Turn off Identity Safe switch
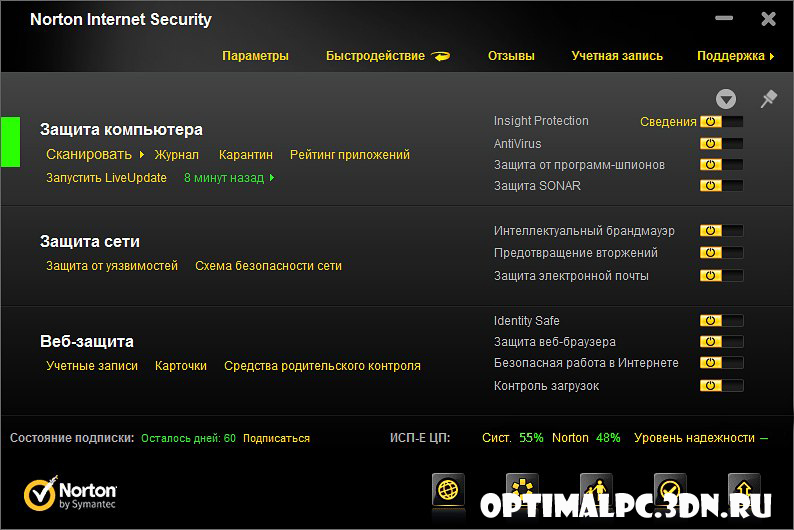The image size is (794, 530). pyautogui.click(x=722, y=321)
